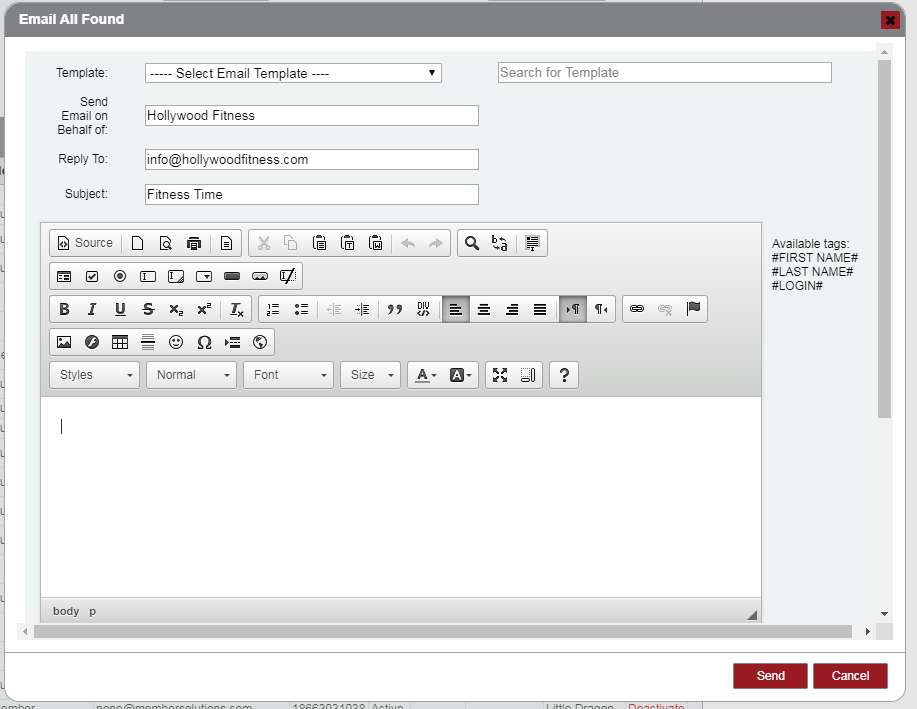
Task: Open the Font size dropdown
Action: (371, 375)
